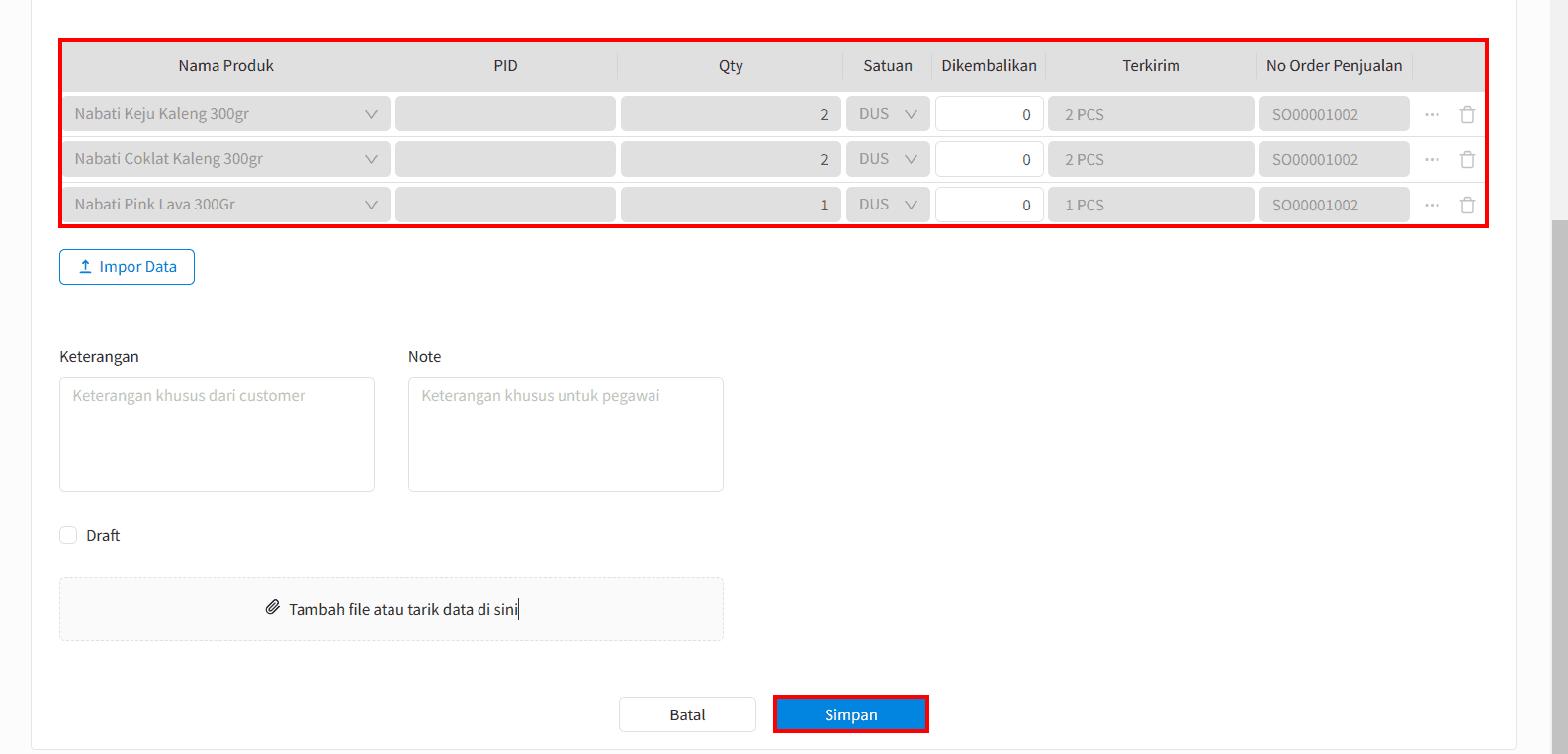1568x754 pixels.
Task: Click Qty field of Nabati Keju Kaleng row
Action: tap(731, 114)
